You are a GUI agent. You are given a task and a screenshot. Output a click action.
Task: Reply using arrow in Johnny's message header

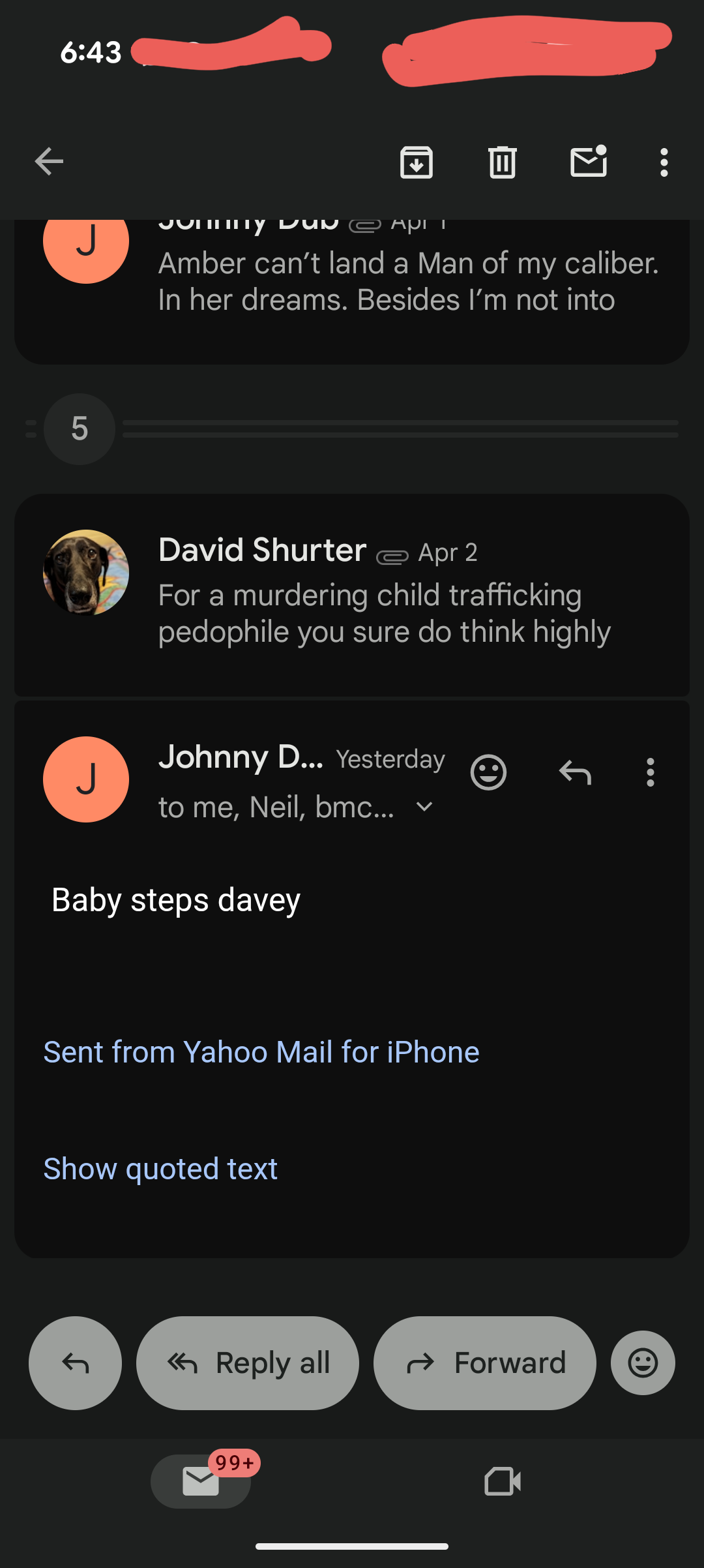575,773
